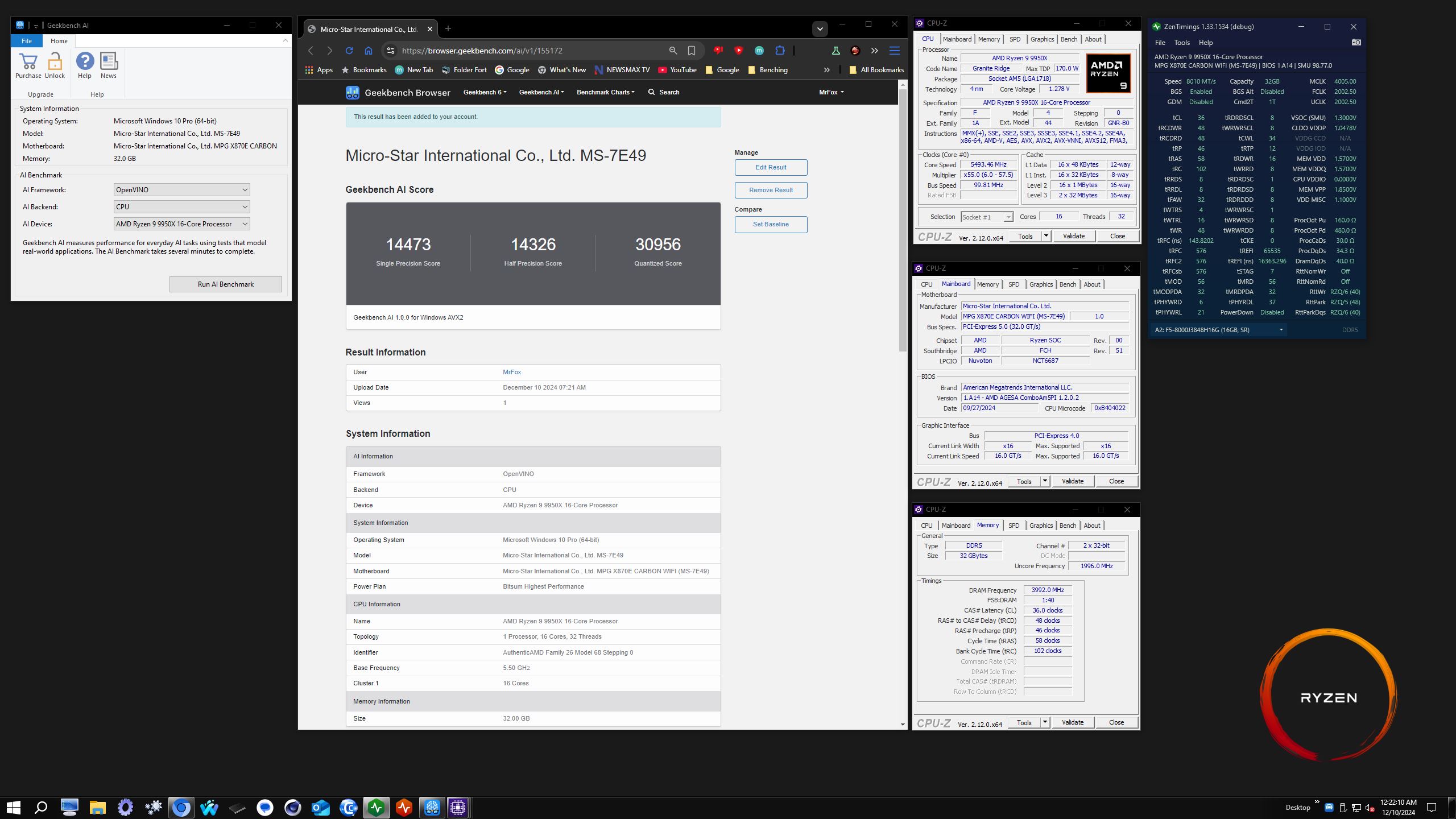The height and width of the screenshot is (819, 1456).
Task: Click Run AI Benchmark button
Action: point(226,284)
